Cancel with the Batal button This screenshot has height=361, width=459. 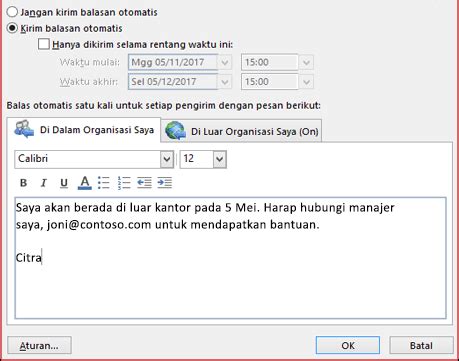[x=421, y=345]
